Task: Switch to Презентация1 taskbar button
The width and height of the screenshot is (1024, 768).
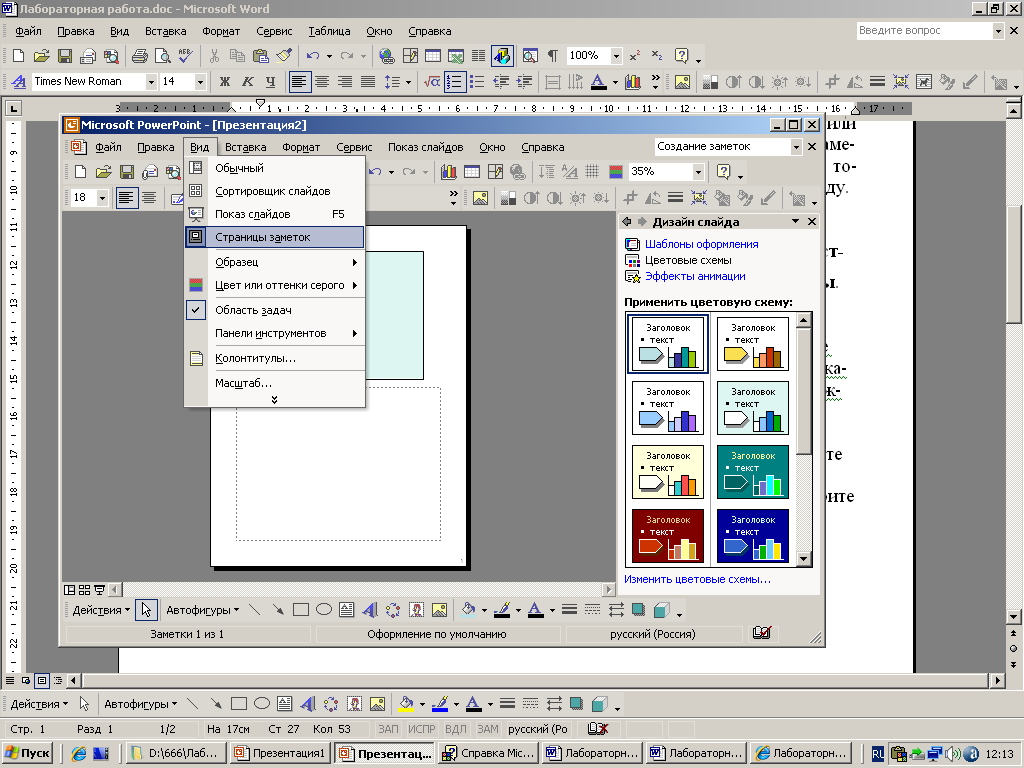Action: point(280,753)
